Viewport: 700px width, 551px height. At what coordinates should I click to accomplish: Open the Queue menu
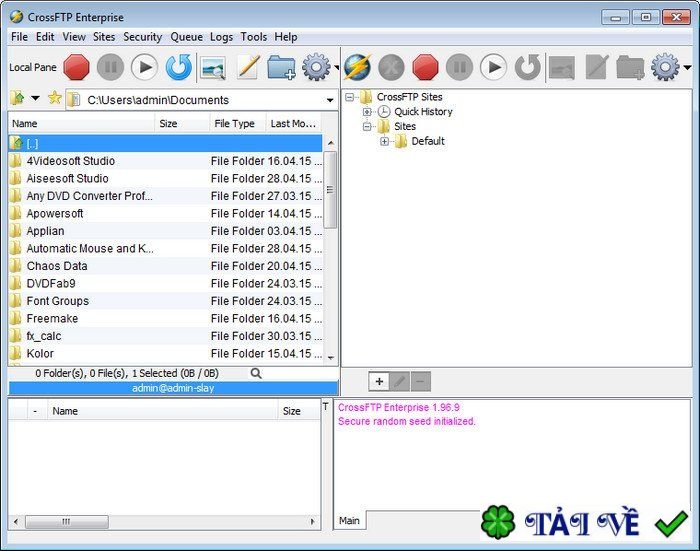[186, 37]
